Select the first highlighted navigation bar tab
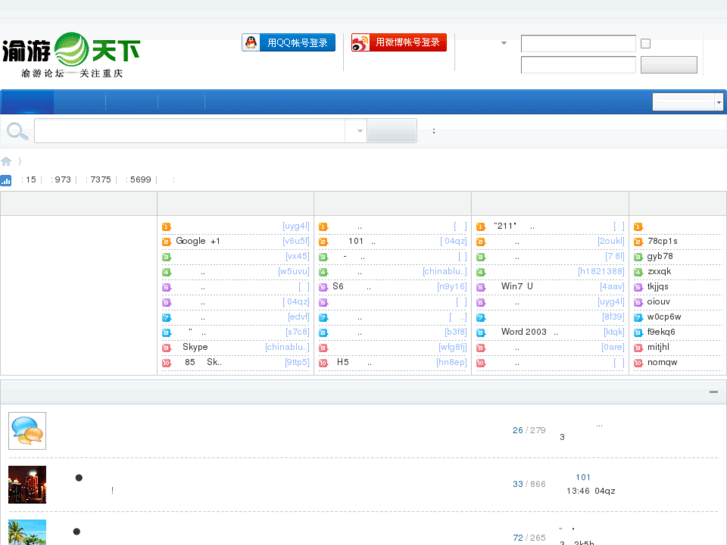This screenshot has height=545, width=727. 27,102
